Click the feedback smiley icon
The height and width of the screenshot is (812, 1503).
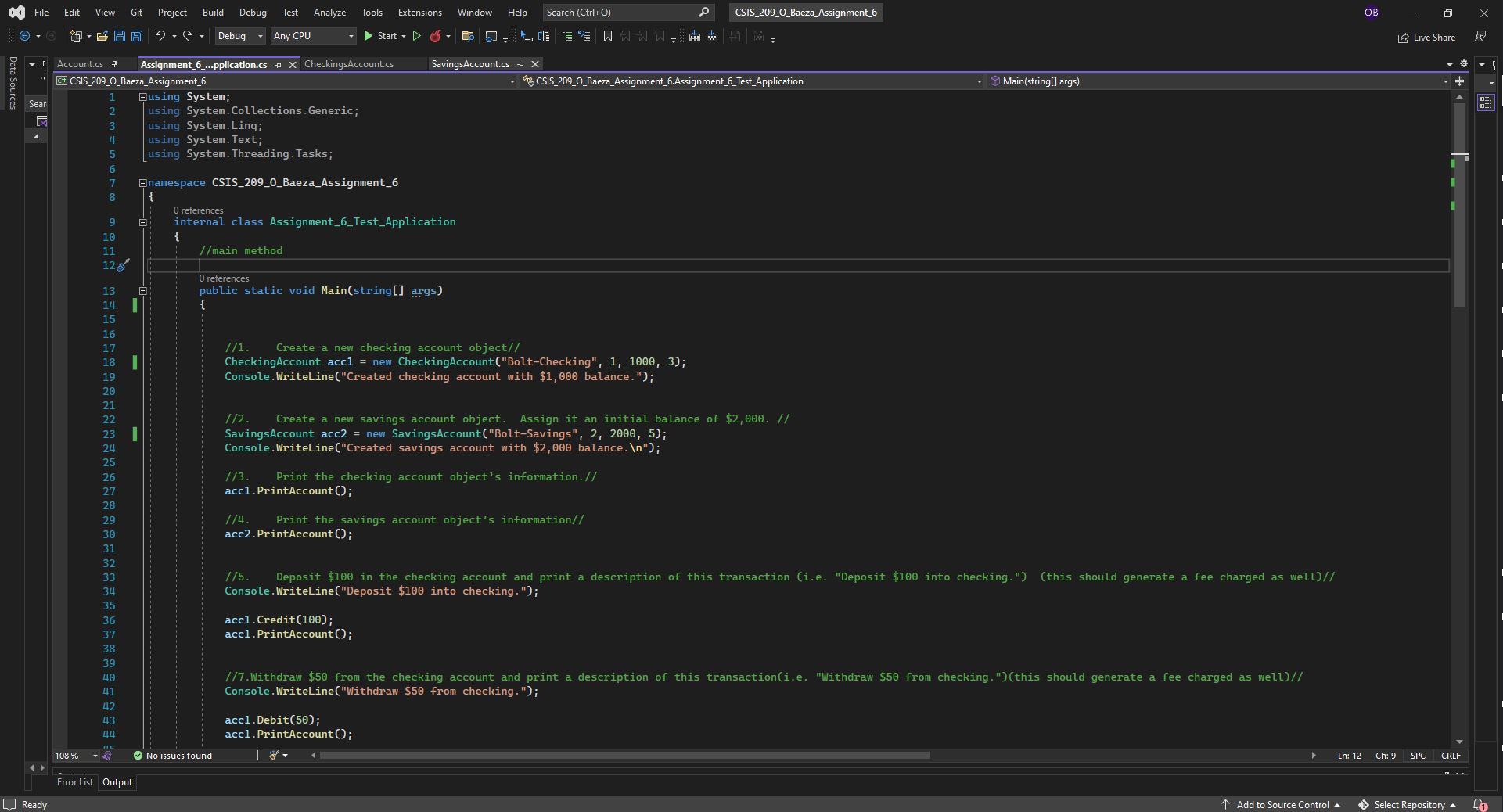point(1480,37)
